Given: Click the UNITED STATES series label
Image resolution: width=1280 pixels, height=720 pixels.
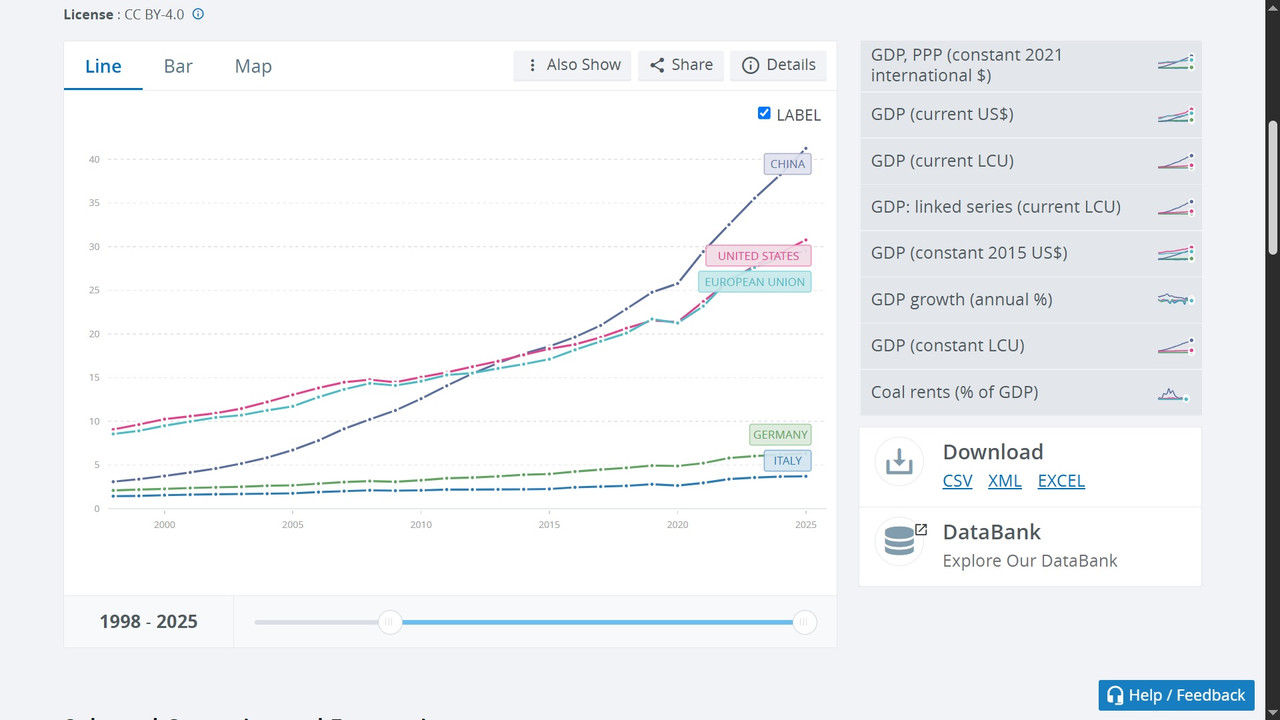Looking at the screenshot, I should click(758, 256).
